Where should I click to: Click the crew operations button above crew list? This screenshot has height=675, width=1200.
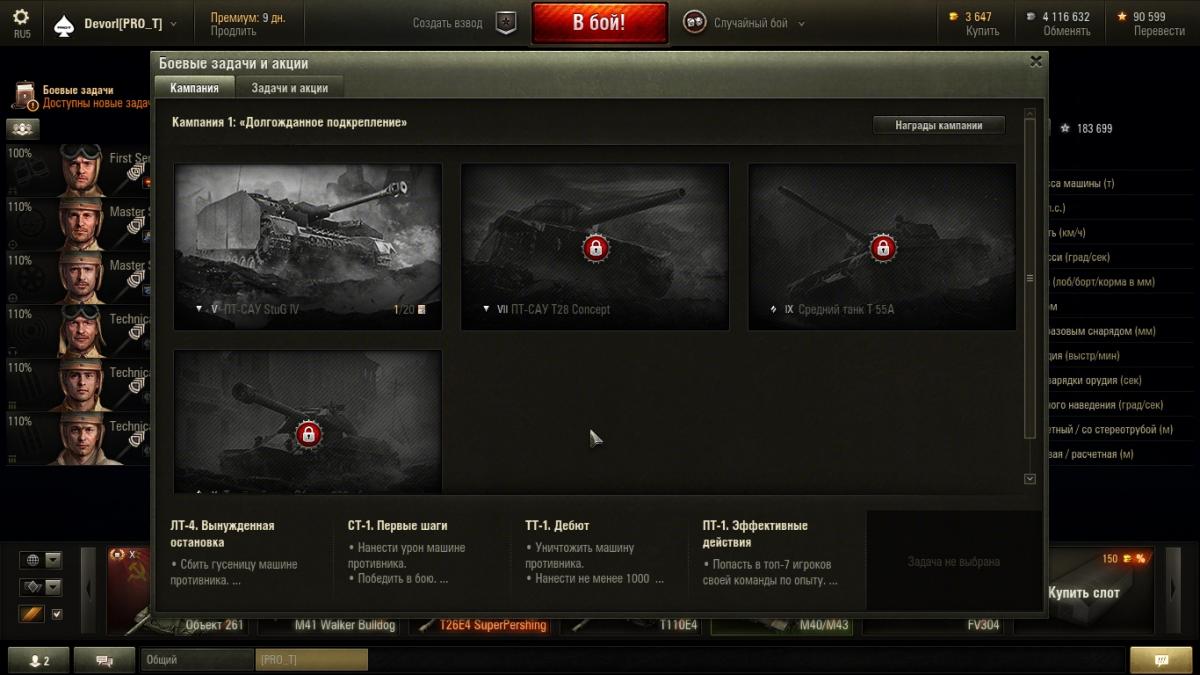coord(22,128)
